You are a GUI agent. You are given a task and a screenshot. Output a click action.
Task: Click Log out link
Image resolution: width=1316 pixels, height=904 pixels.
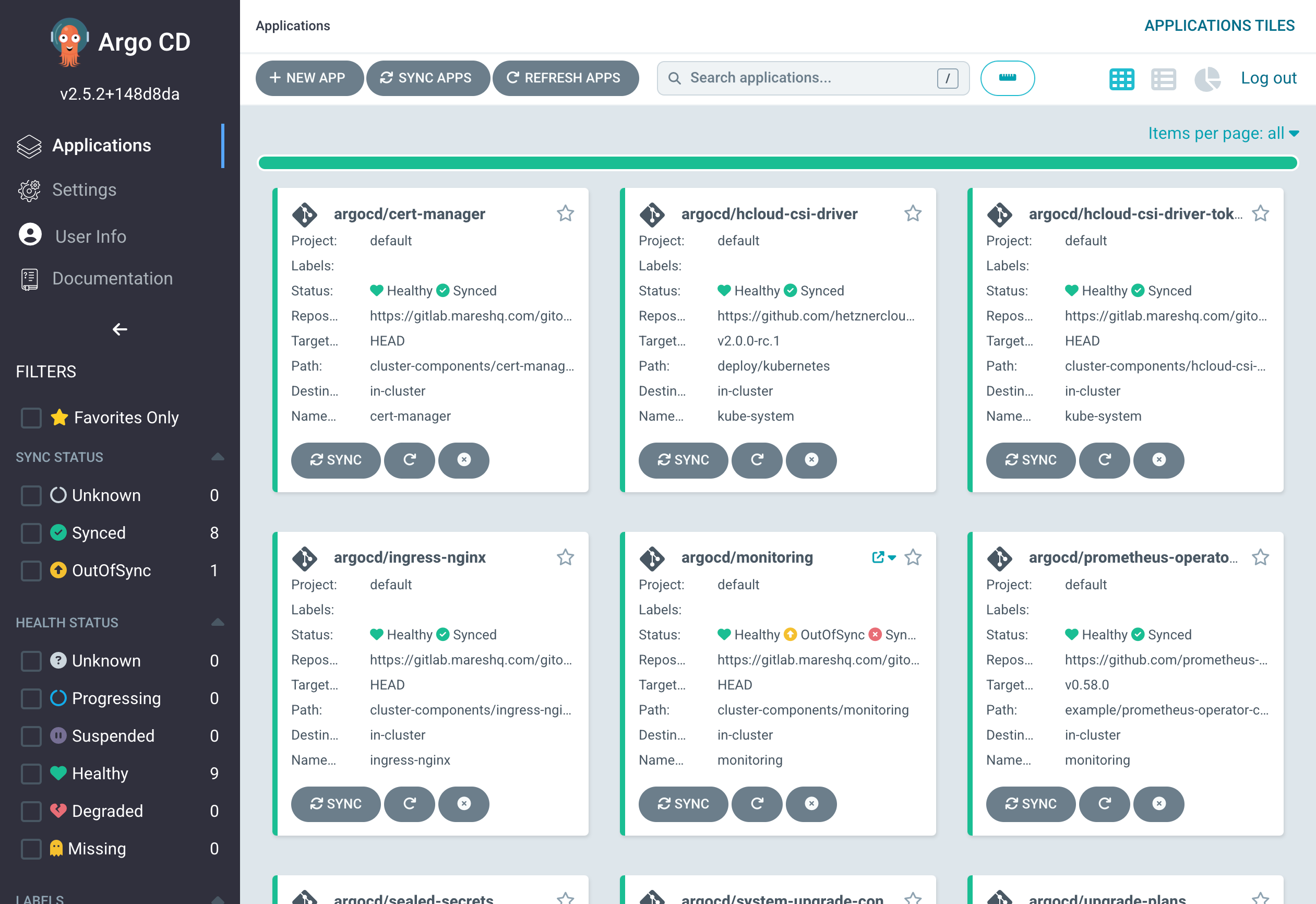click(1268, 78)
